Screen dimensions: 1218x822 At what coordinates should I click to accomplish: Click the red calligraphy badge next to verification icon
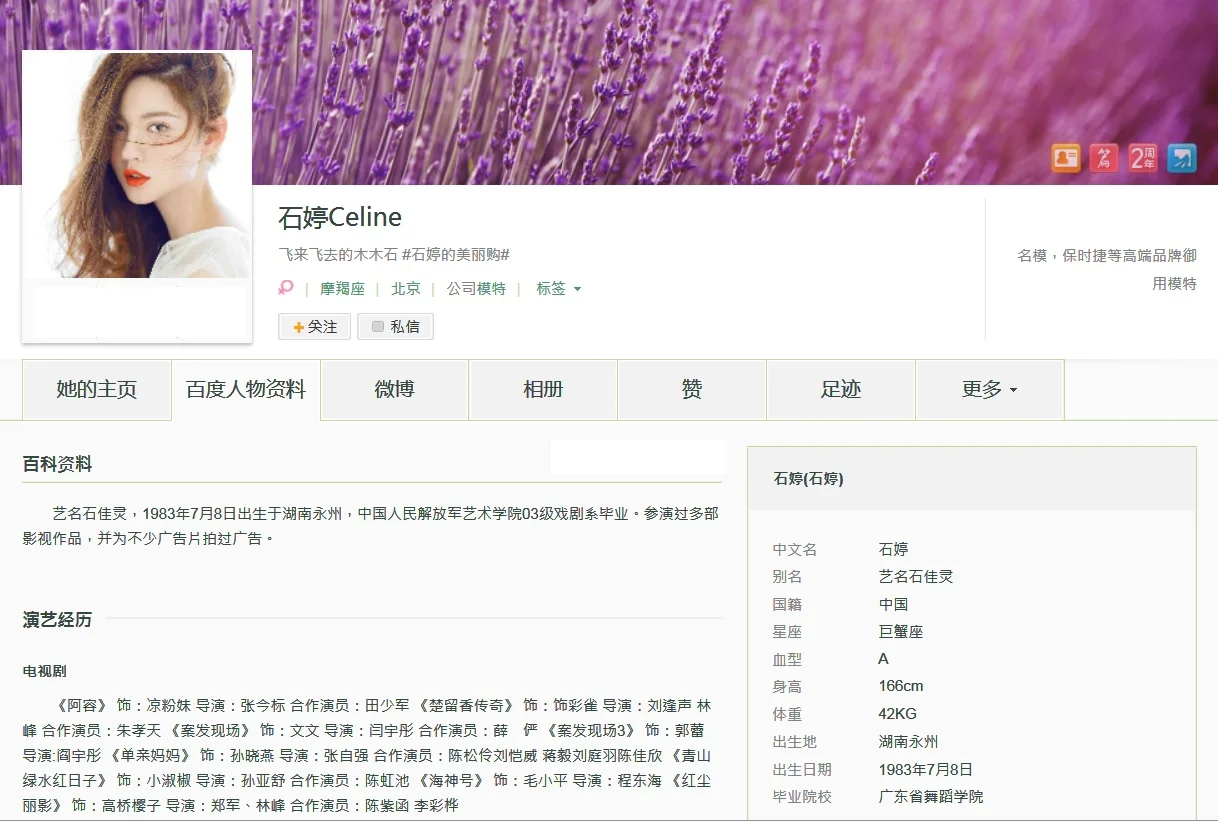pyautogui.click(x=1104, y=158)
